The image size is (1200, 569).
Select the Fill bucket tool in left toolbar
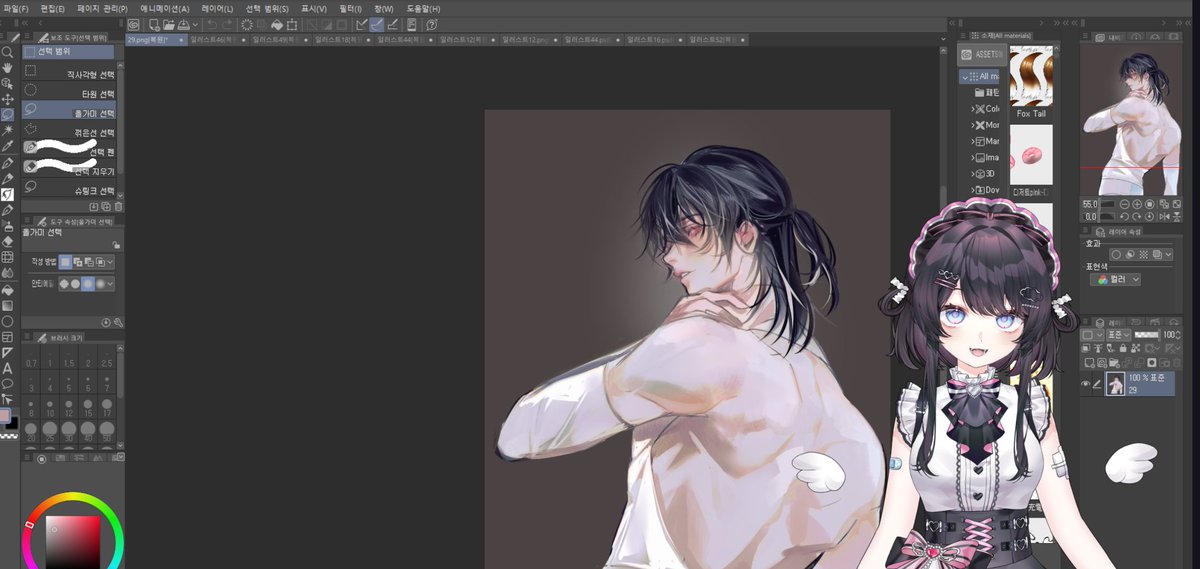tap(7, 289)
